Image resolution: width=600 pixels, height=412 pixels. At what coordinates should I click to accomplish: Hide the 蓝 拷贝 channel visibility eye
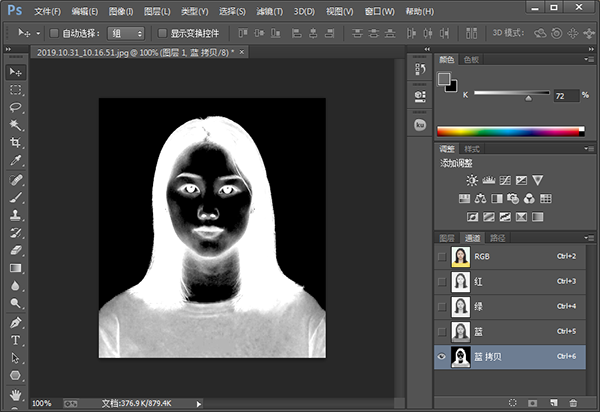click(x=442, y=356)
